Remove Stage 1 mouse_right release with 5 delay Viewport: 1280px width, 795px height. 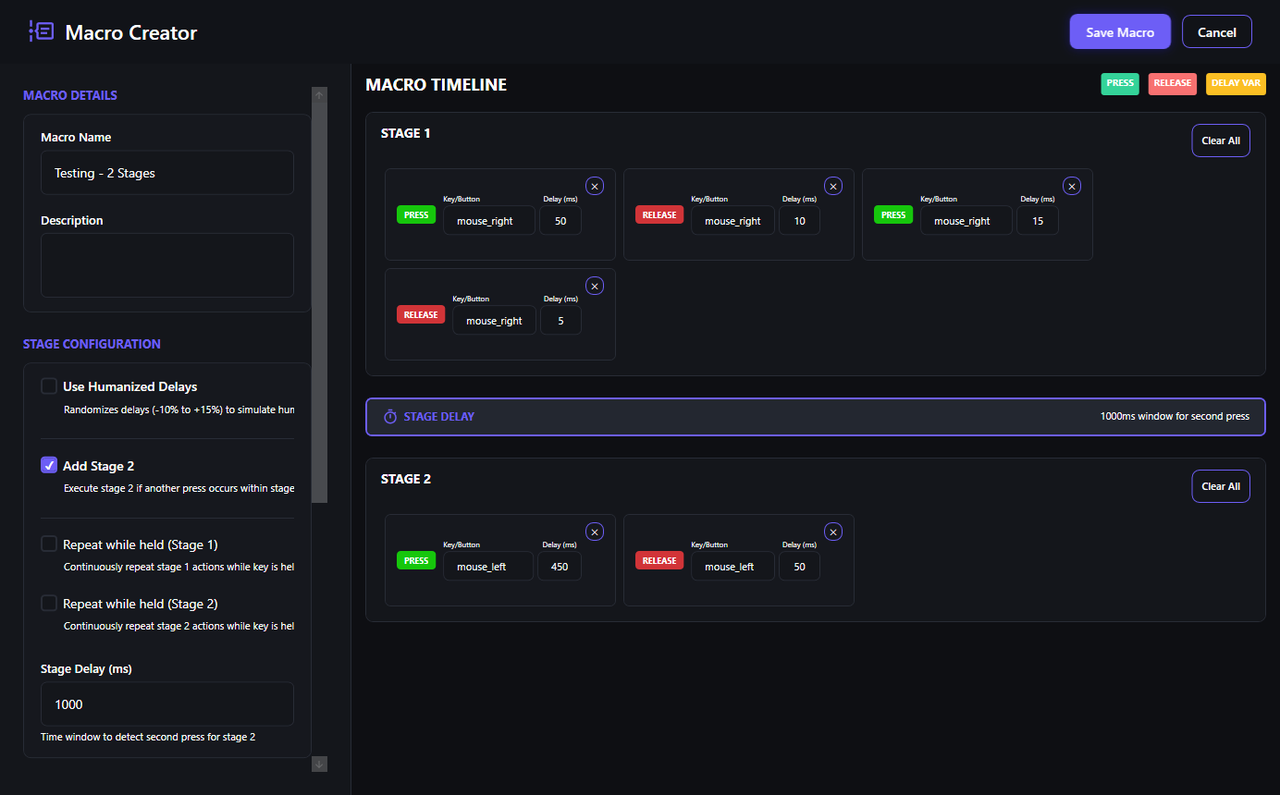[594, 286]
